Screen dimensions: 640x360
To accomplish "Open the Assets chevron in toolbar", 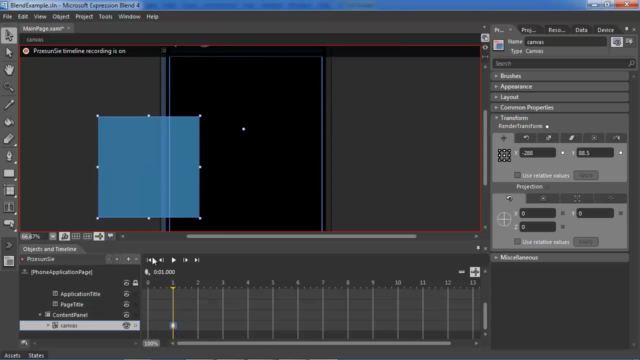I will (x=9, y=245).
